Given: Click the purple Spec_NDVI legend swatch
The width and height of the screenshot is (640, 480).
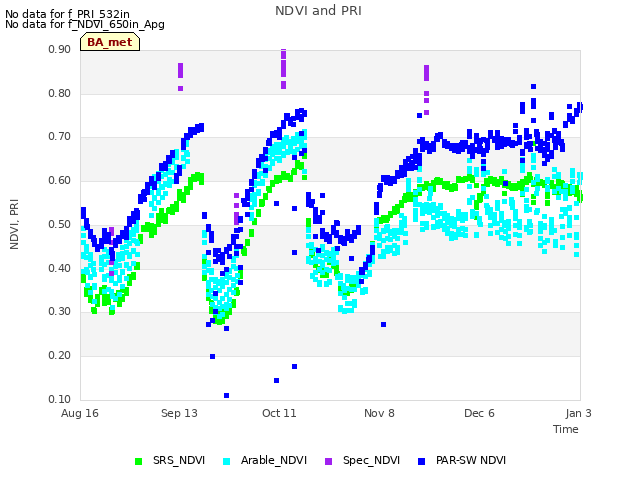Looking at the screenshot, I should tap(328, 462).
